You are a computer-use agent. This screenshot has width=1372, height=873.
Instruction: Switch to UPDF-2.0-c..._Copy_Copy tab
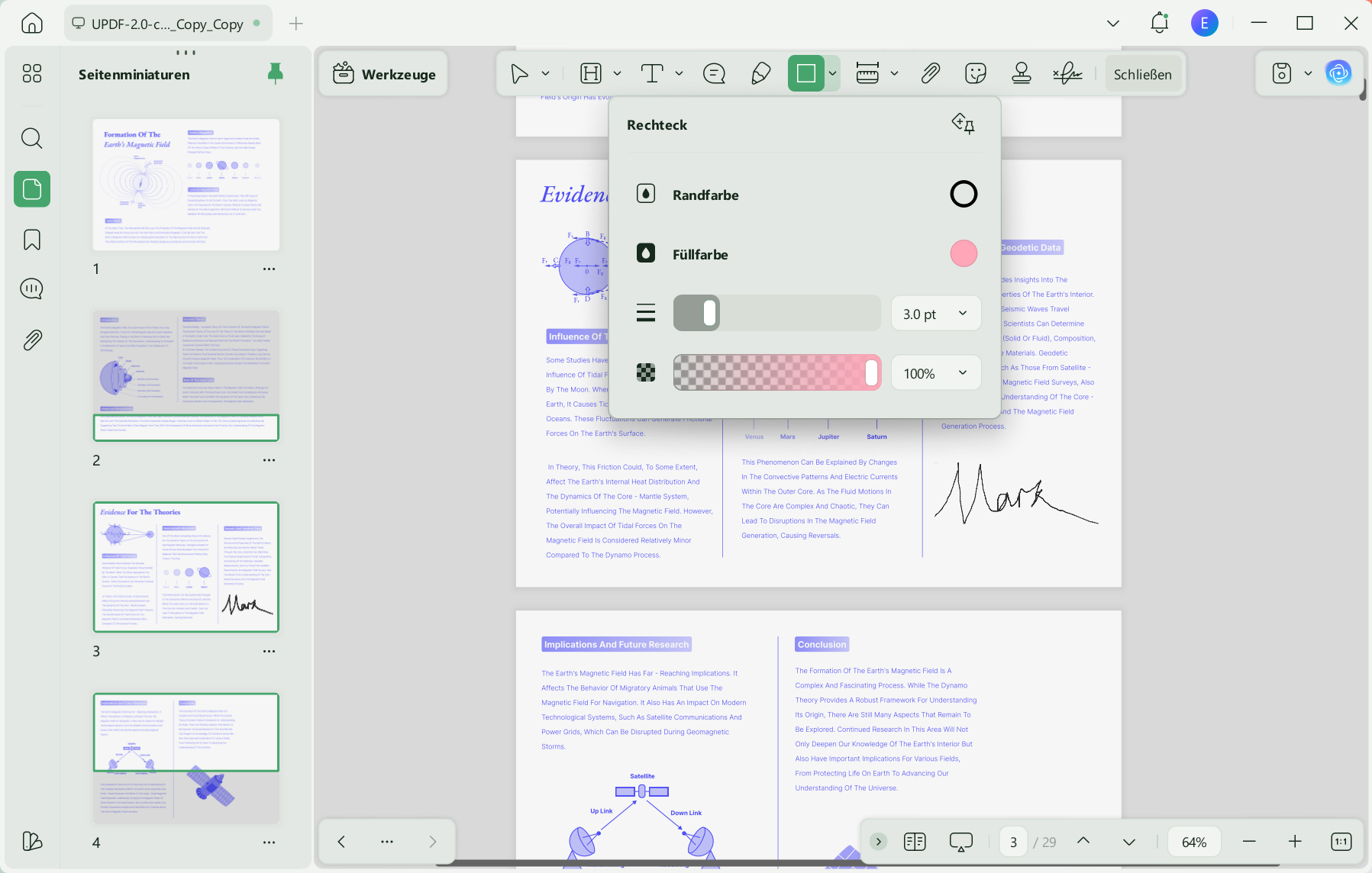(x=167, y=24)
